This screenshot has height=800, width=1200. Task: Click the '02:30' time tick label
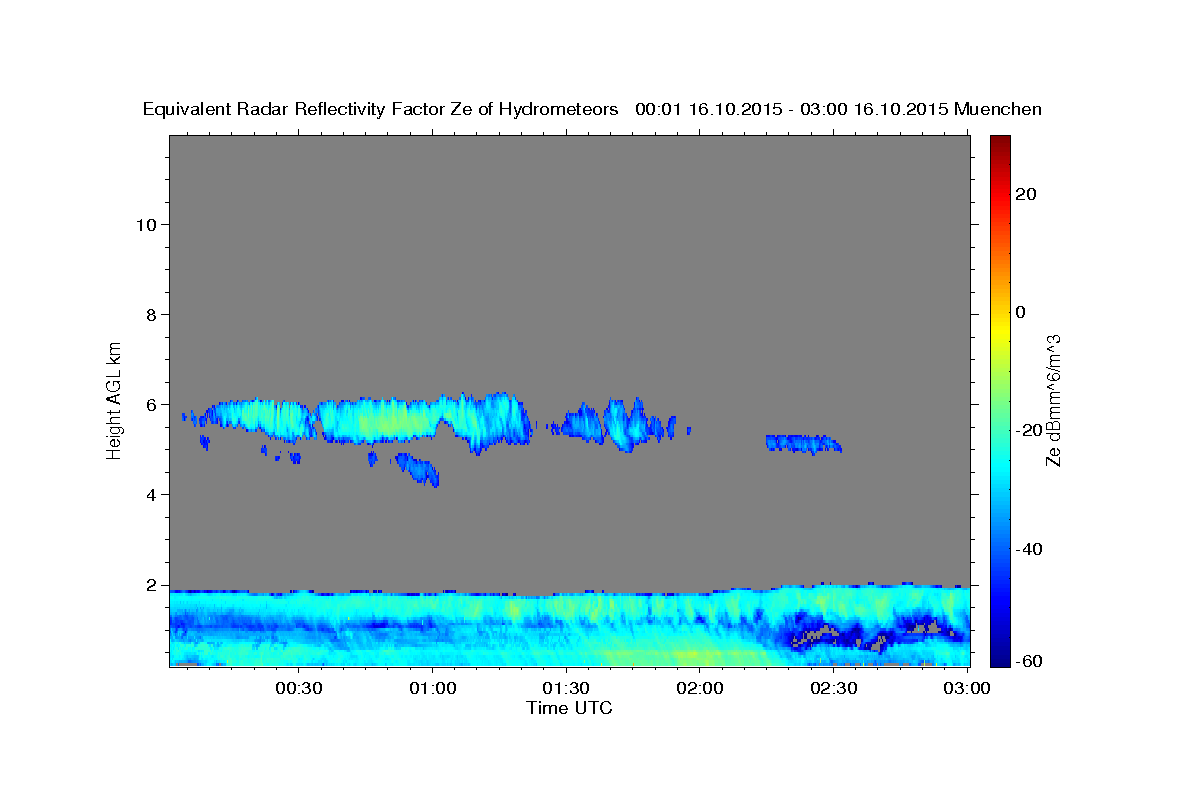click(x=833, y=688)
